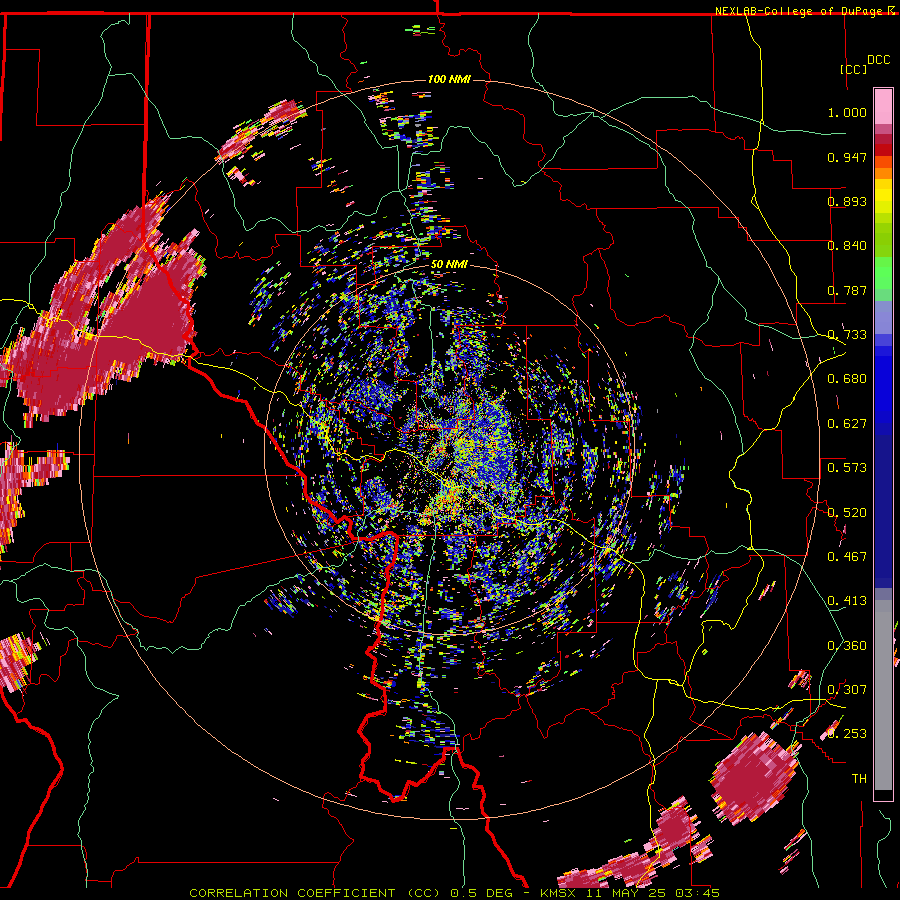Screen dimensions: 900x900
Task: Click the CORRELATION COEFFICIENT (CC) caption text
Action: coord(315,893)
